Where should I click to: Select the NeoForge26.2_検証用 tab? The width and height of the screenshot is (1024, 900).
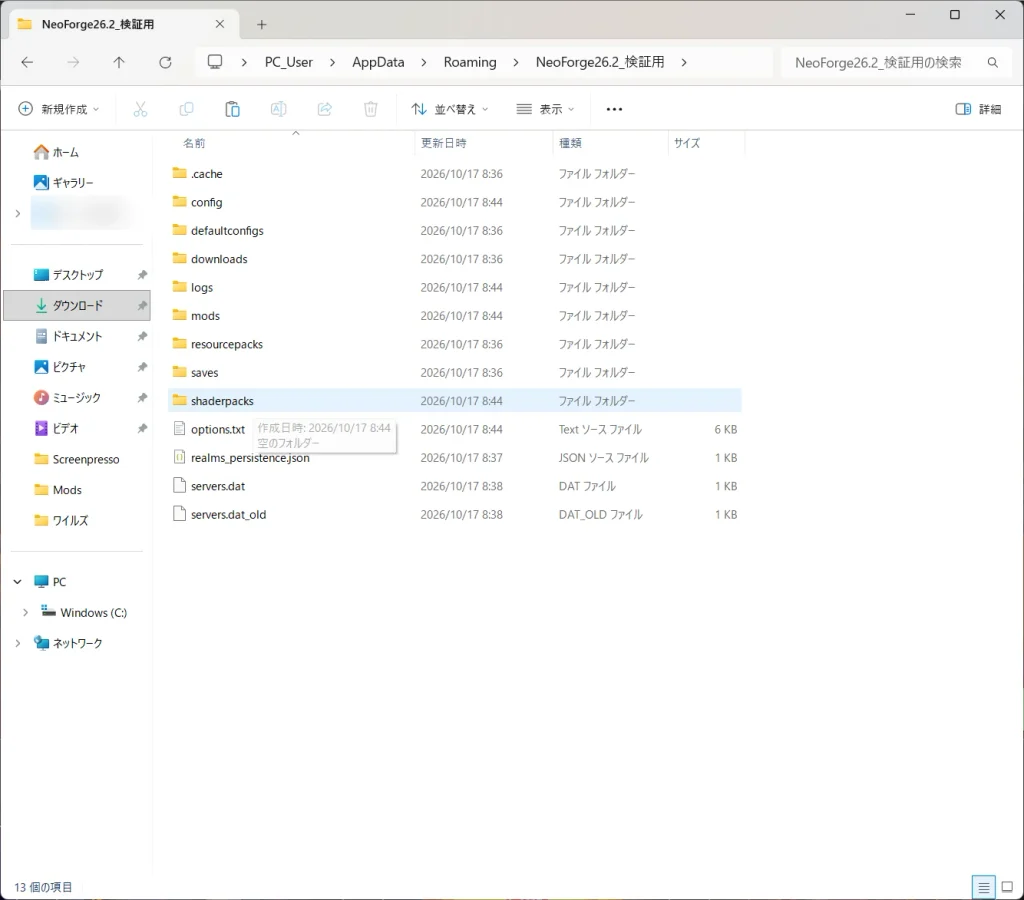pos(124,24)
